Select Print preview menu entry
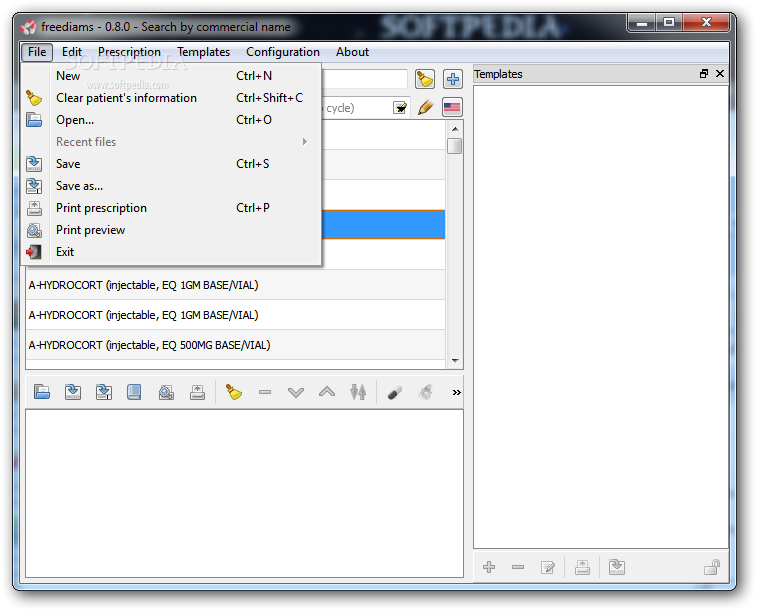This screenshot has width=757, height=611. point(171,230)
